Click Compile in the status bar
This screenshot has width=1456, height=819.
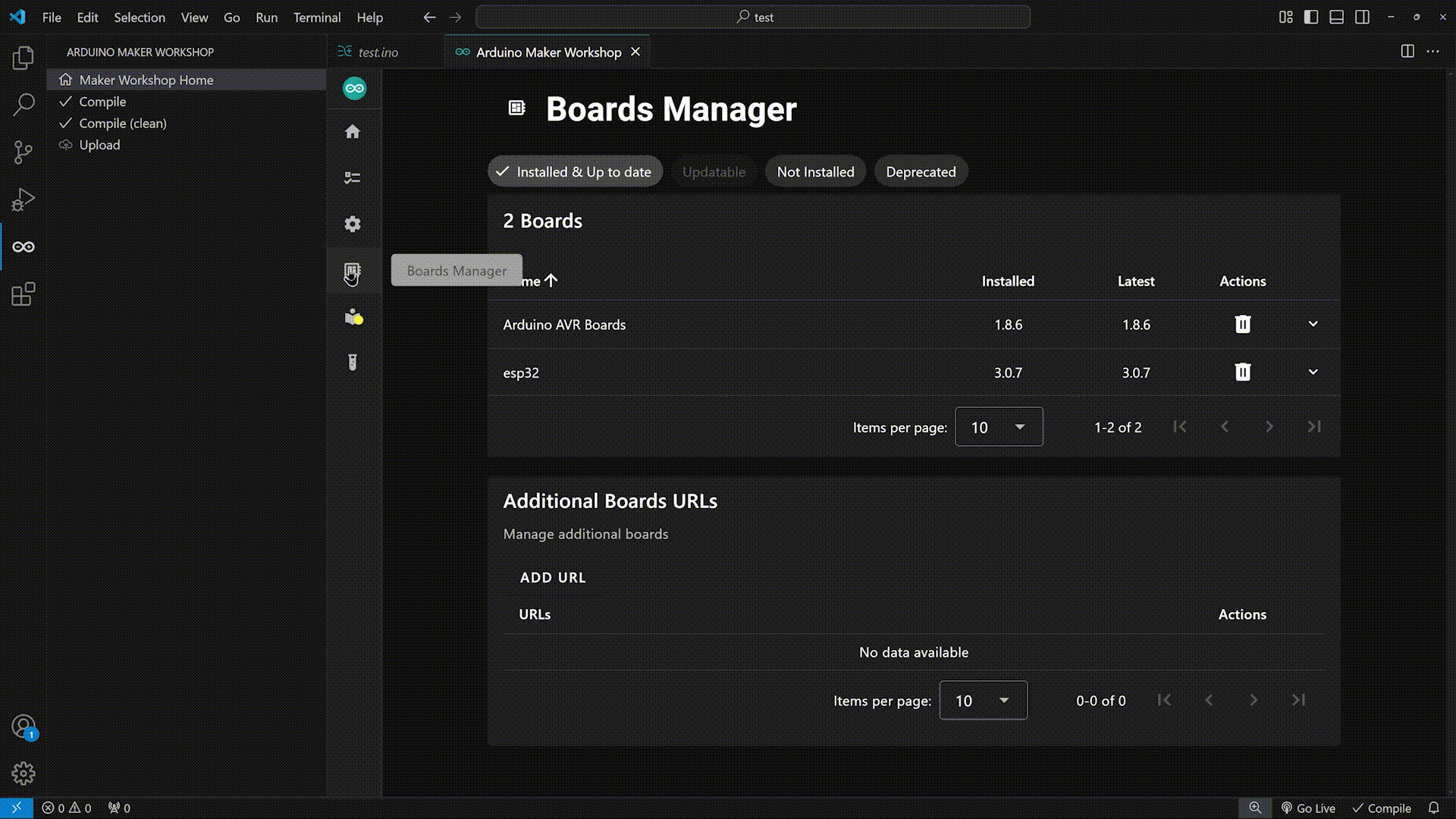[x=1382, y=808]
